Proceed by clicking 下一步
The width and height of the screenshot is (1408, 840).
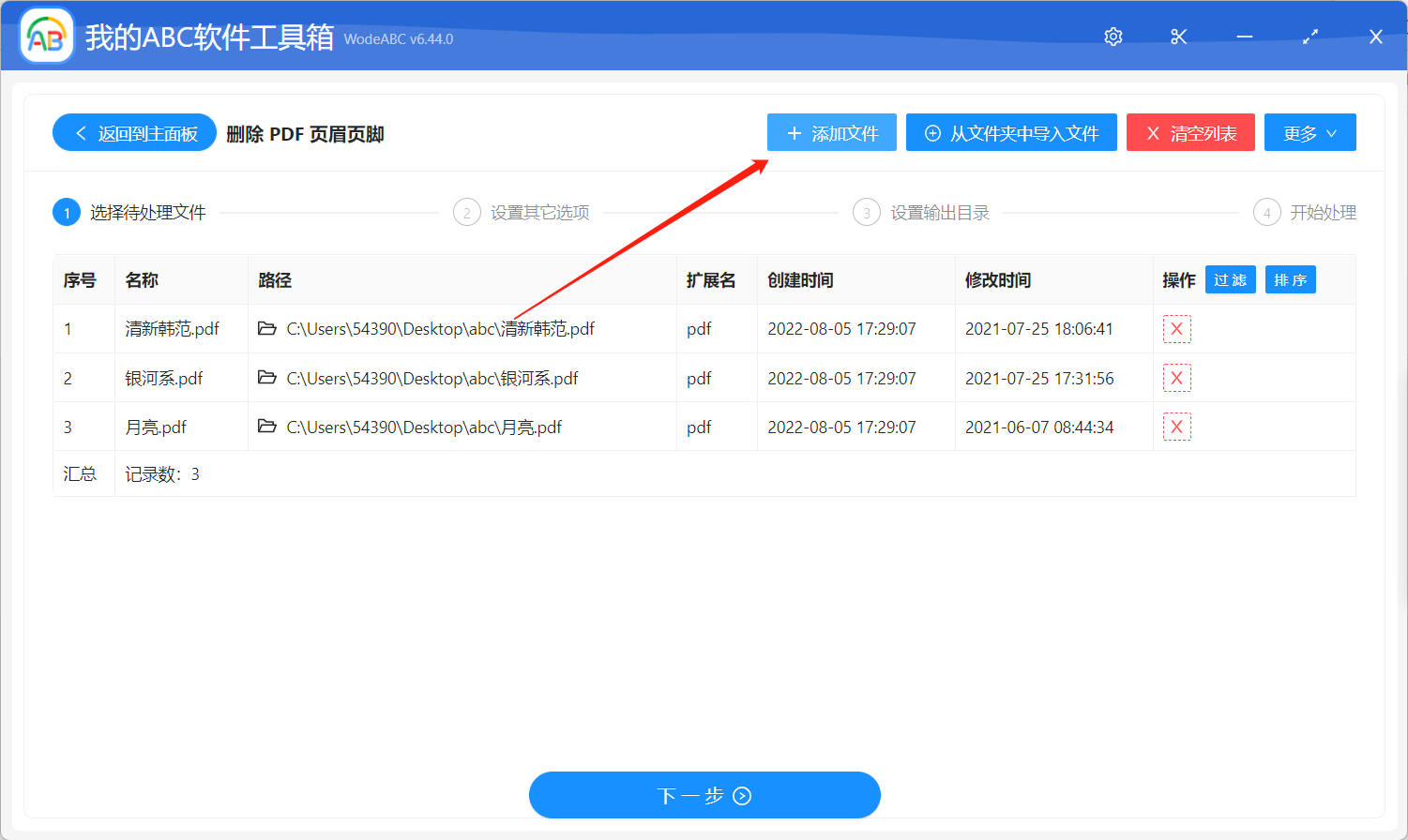(x=704, y=794)
